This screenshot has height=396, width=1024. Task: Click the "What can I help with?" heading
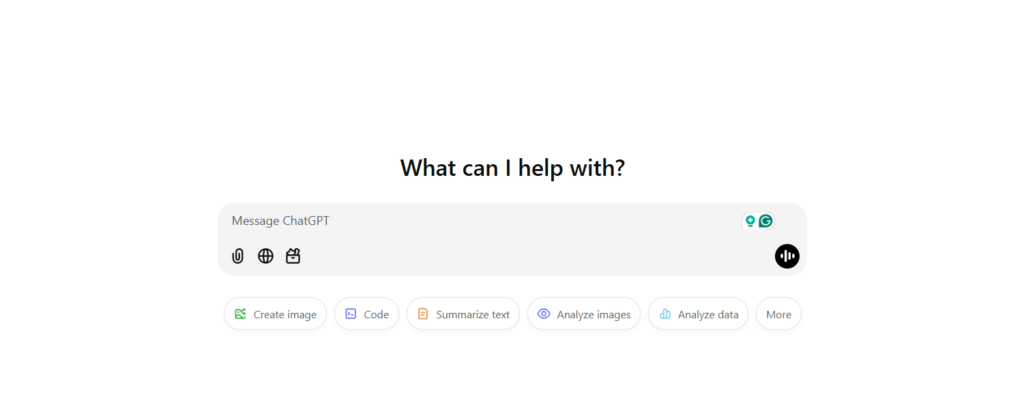pos(513,168)
